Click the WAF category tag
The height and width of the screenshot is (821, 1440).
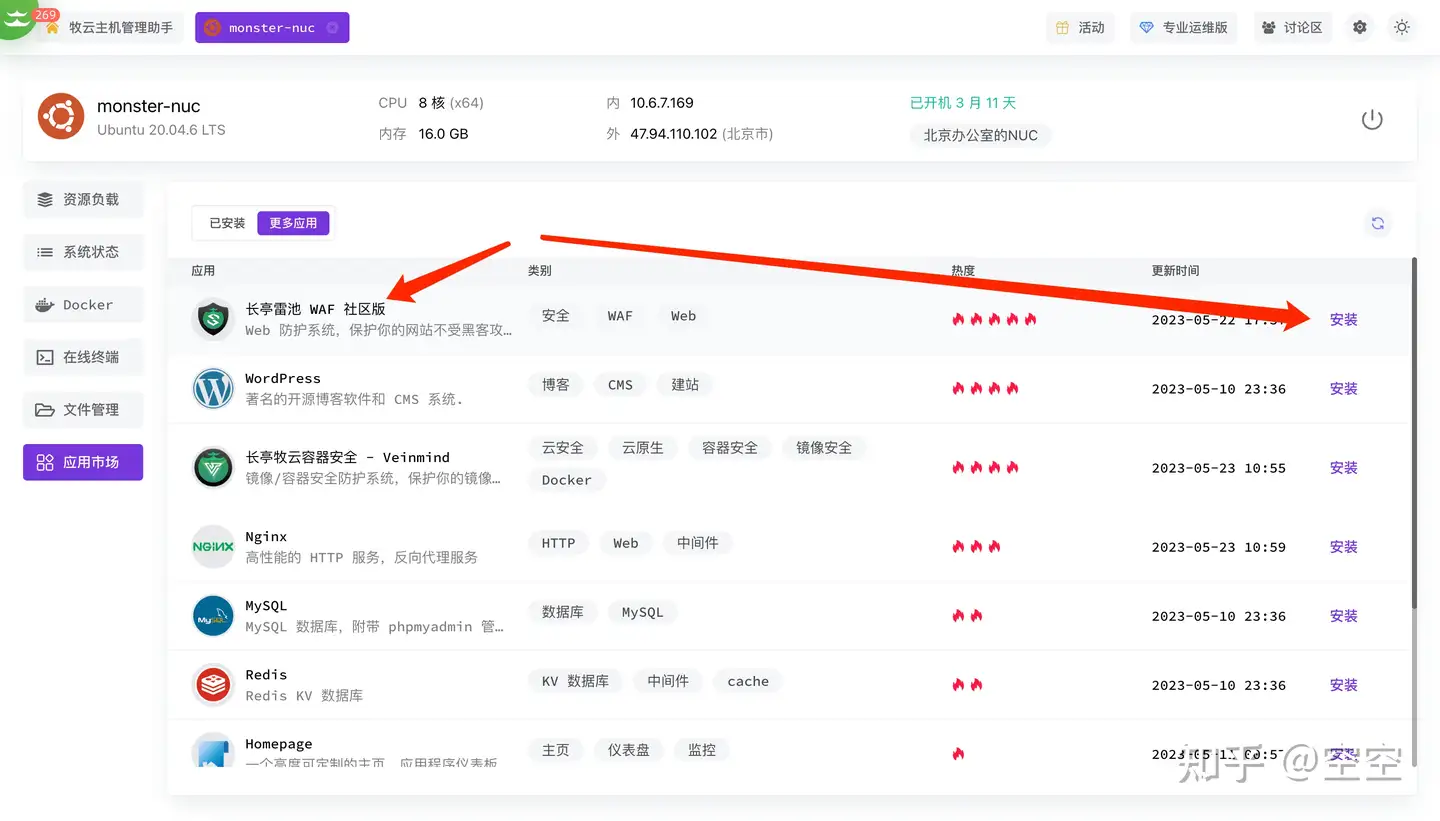(x=620, y=316)
